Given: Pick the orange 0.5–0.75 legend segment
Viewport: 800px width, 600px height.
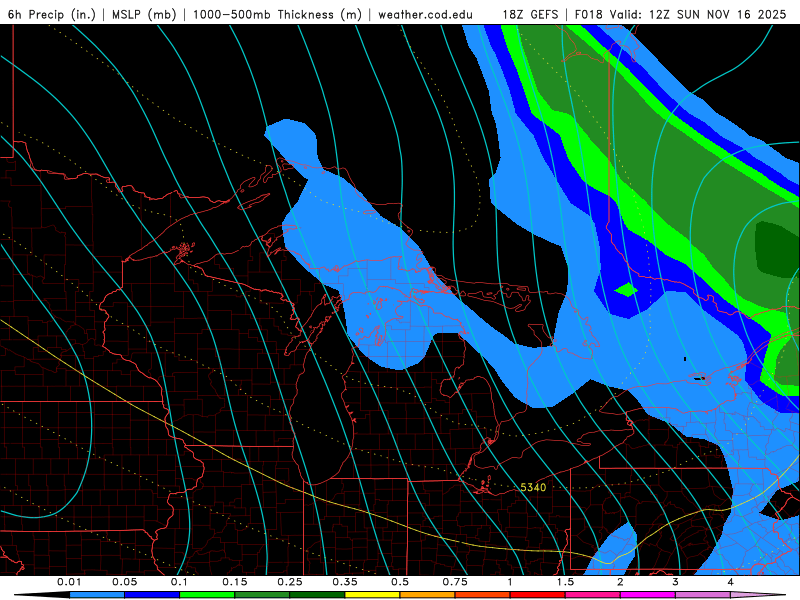Looking at the screenshot, I should tap(428, 595).
